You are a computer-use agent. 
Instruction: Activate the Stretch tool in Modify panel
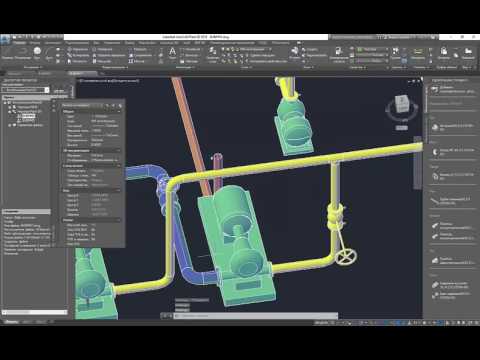point(77,61)
